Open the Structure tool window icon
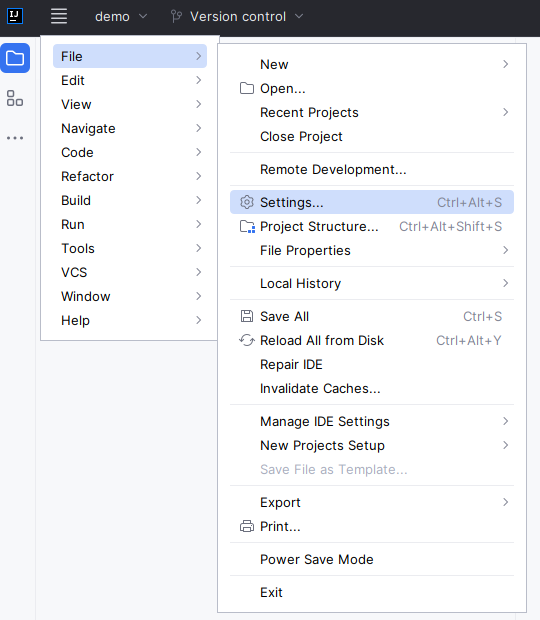 [x=15, y=98]
